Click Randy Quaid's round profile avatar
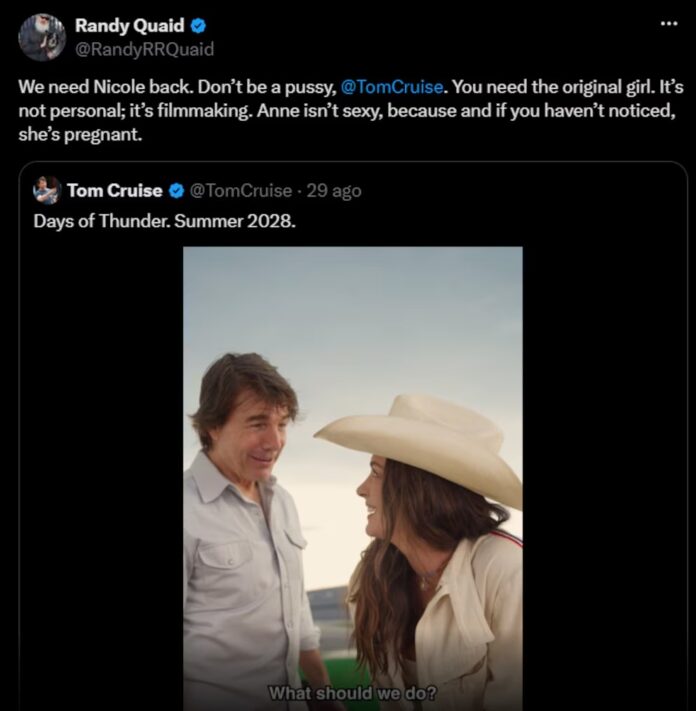The height and width of the screenshot is (711, 696). (42, 37)
